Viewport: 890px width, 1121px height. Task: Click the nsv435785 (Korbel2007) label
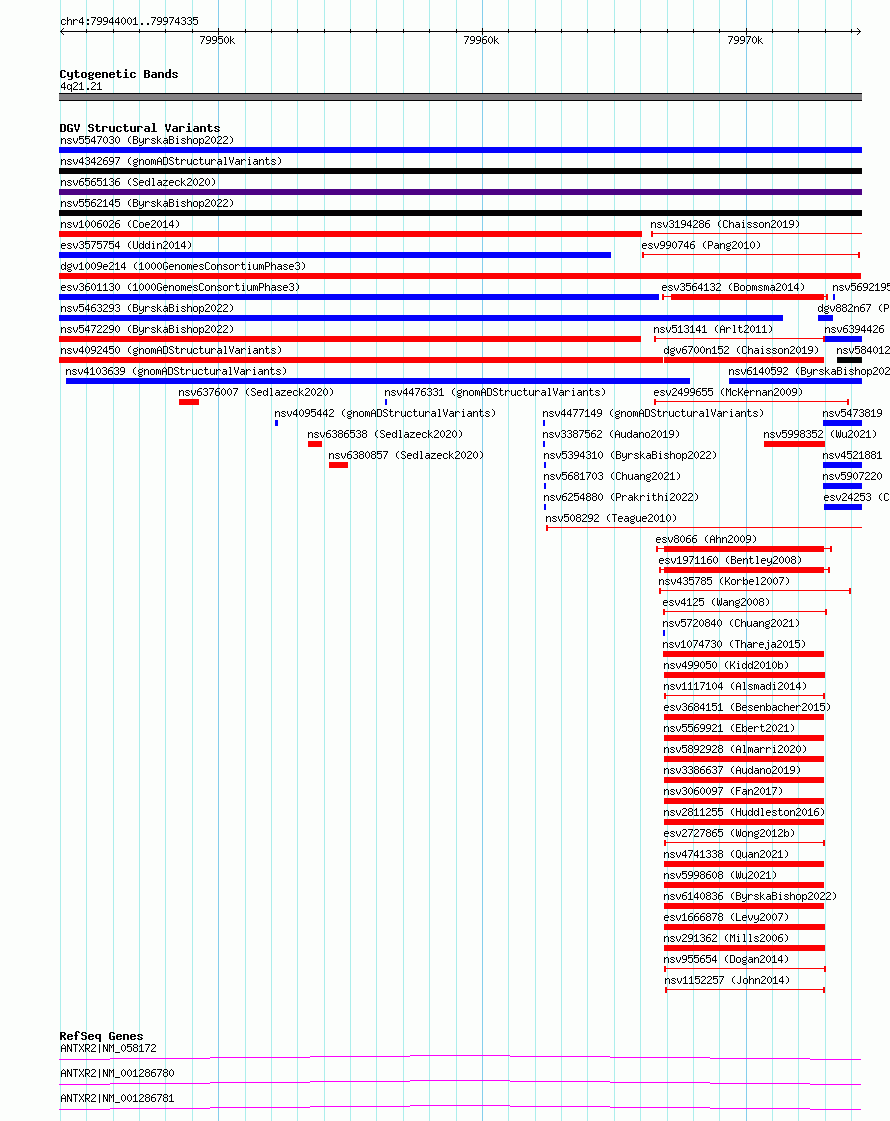pos(724,581)
